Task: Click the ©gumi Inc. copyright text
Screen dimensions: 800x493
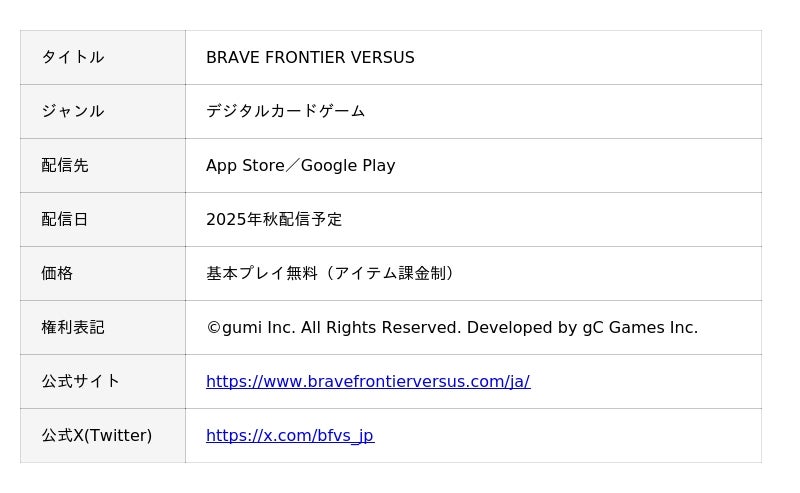Action: [x=250, y=327]
